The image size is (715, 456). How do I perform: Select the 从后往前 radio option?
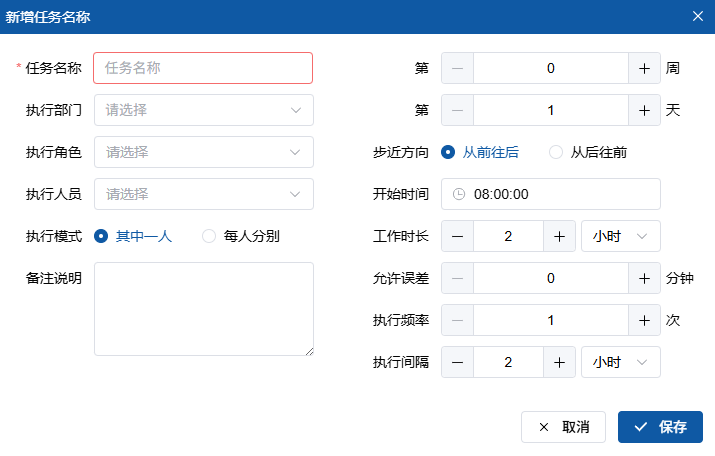tap(556, 152)
